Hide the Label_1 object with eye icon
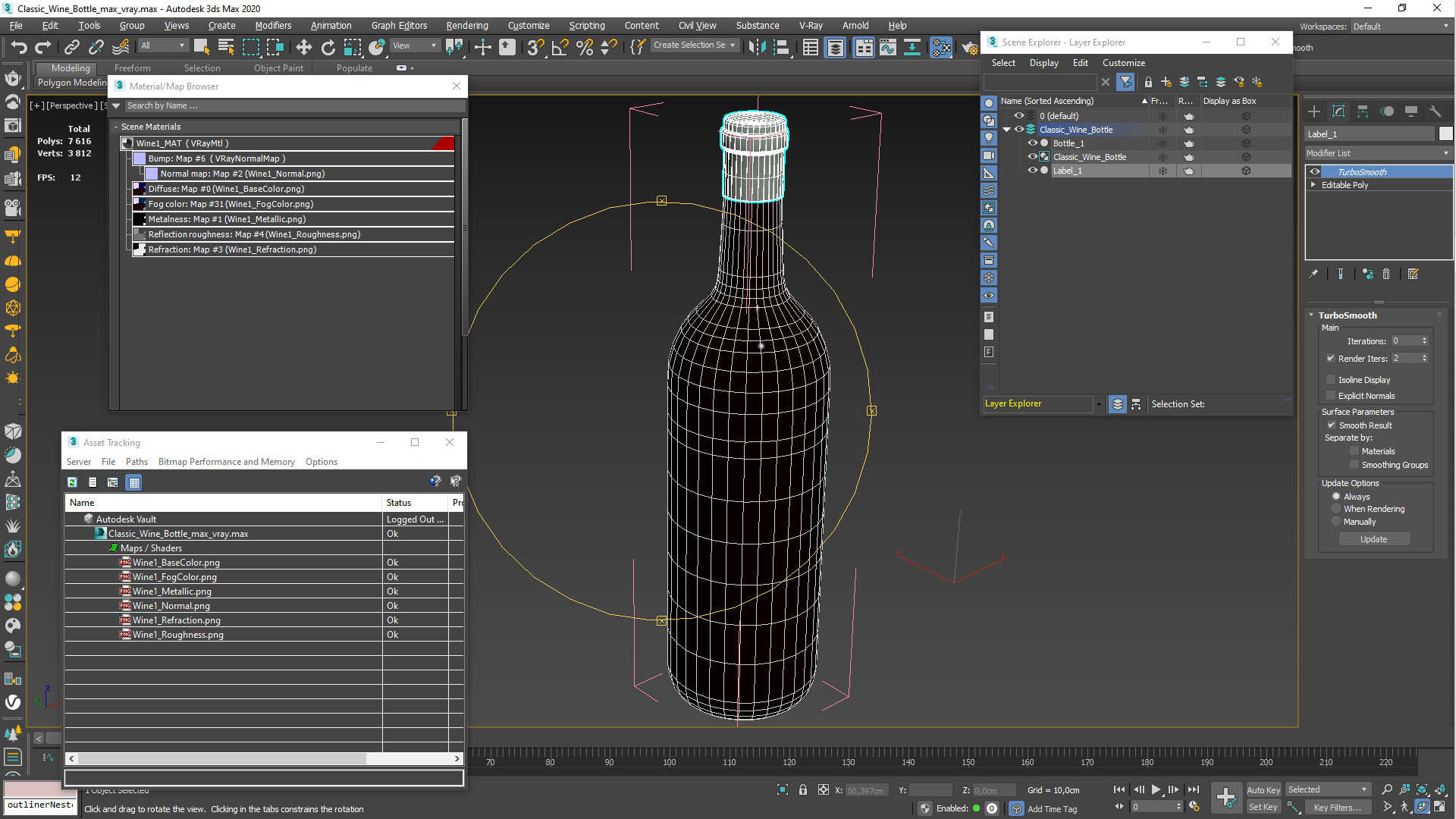Viewport: 1456px width, 819px height. (1032, 171)
